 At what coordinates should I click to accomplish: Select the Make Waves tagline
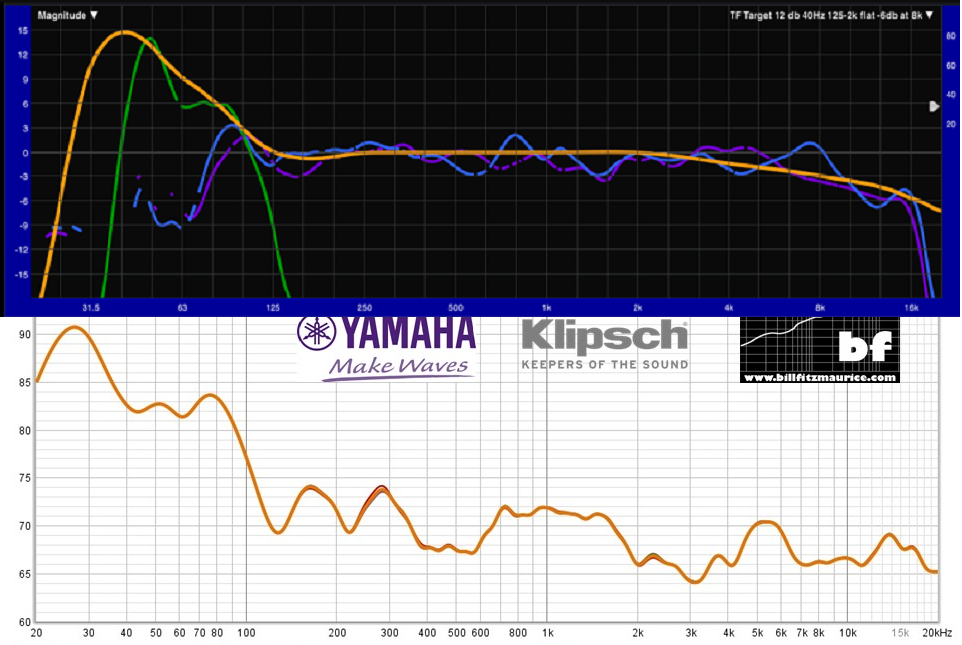400,366
